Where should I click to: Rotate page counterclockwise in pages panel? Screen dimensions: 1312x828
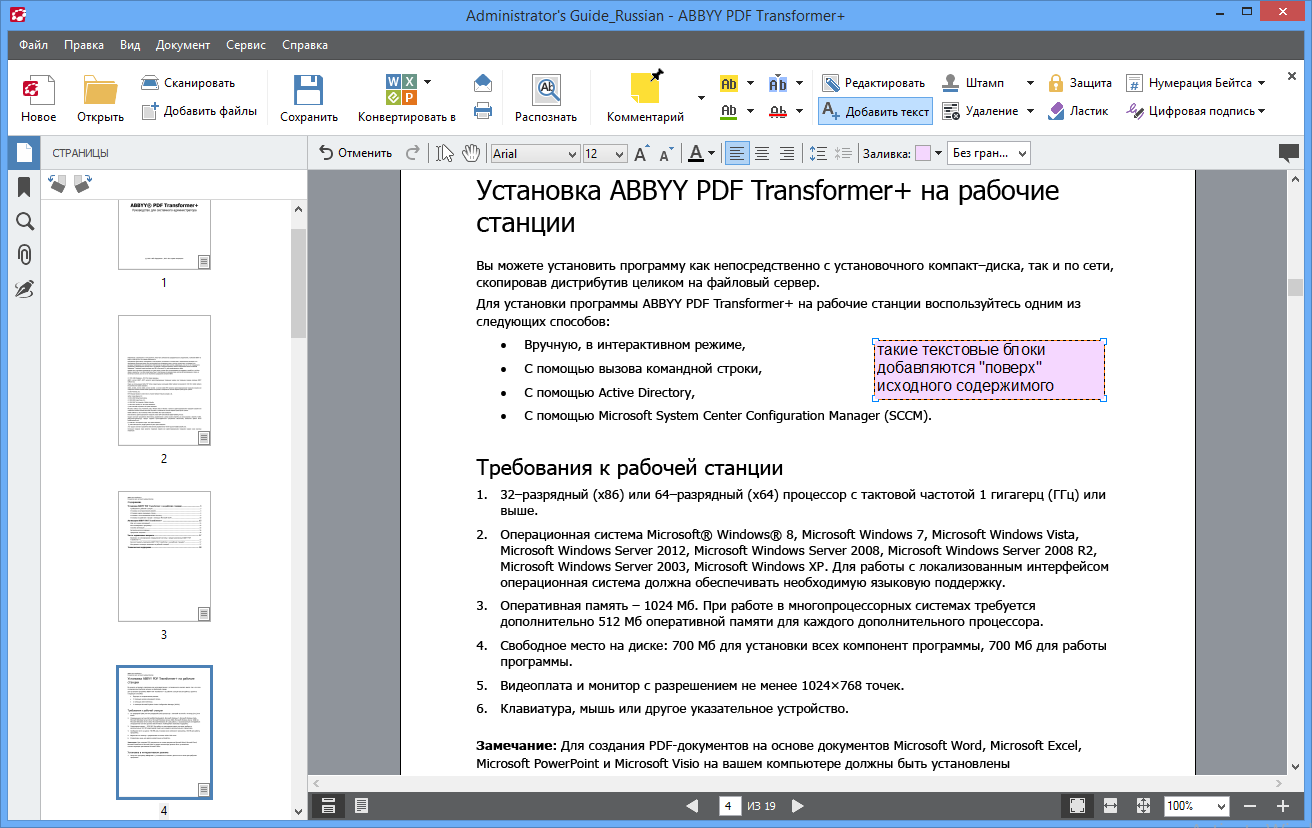(x=58, y=183)
